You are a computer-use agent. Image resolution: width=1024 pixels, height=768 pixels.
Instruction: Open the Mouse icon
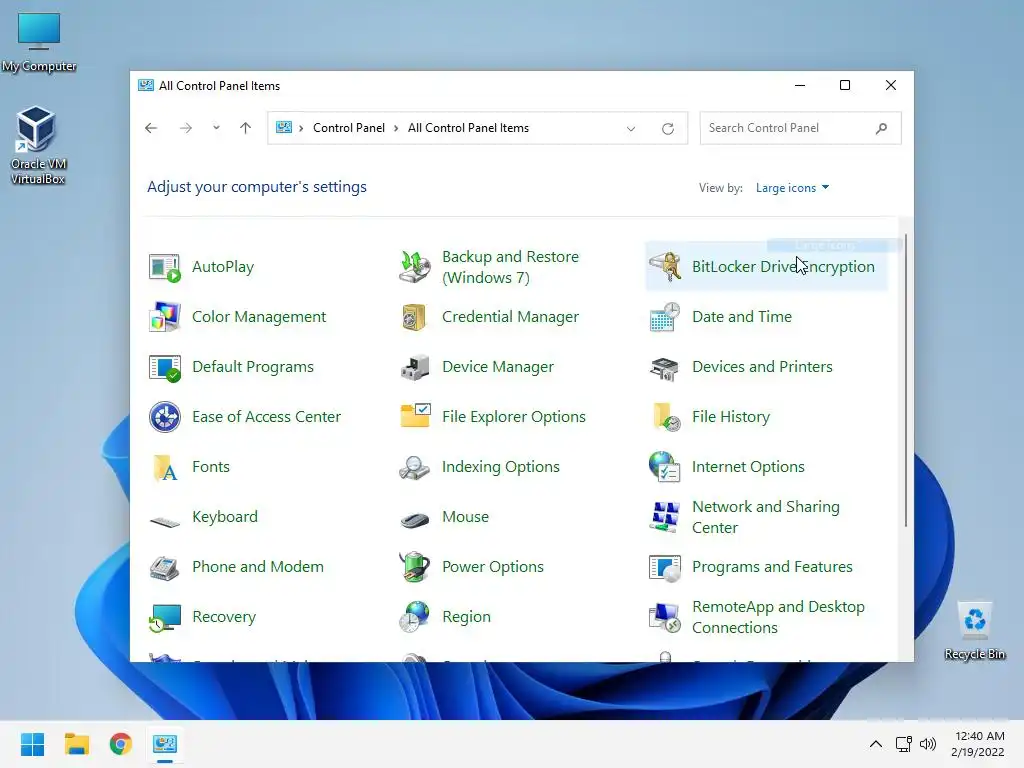pyautogui.click(x=415, y=520)
